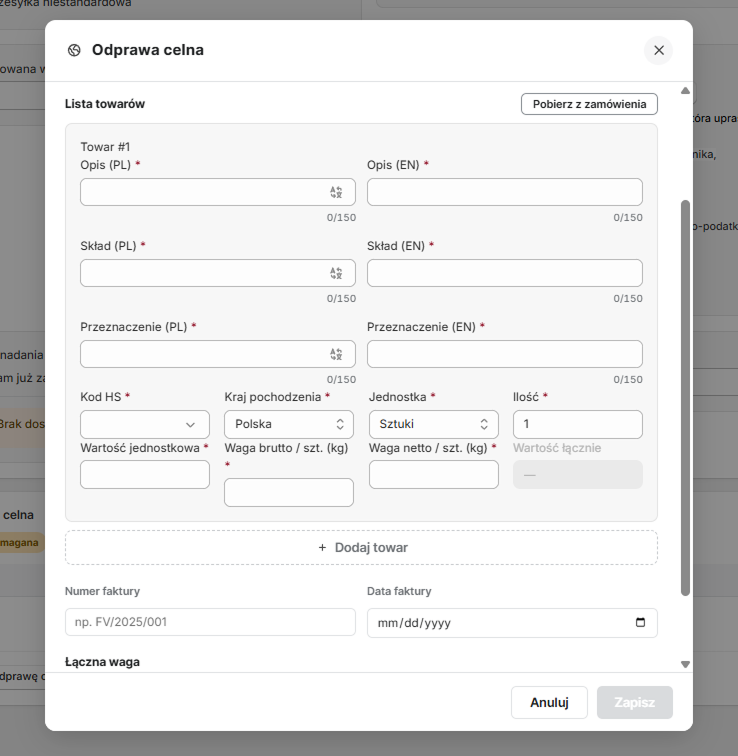Click Pobierz z zamówienia button
Viewport: 738px width, 756px height.
589,104
